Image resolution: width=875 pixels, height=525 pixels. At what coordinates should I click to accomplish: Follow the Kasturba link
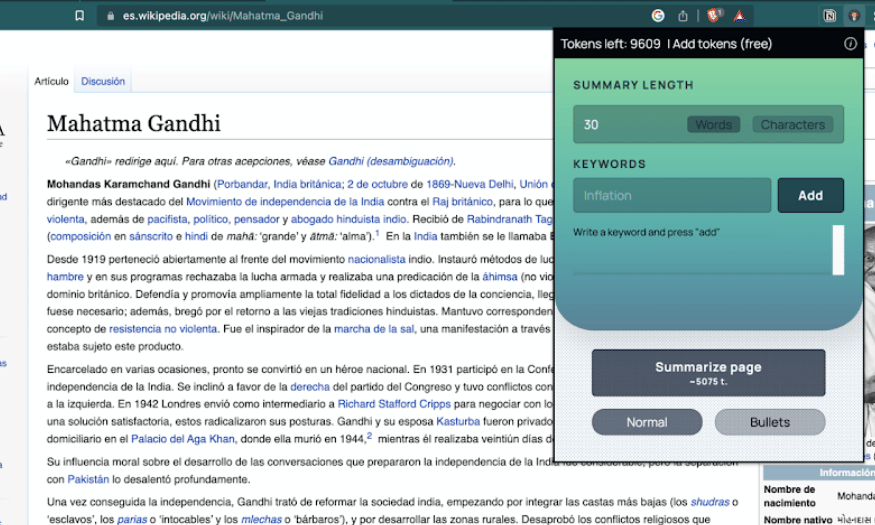(458, 421)
